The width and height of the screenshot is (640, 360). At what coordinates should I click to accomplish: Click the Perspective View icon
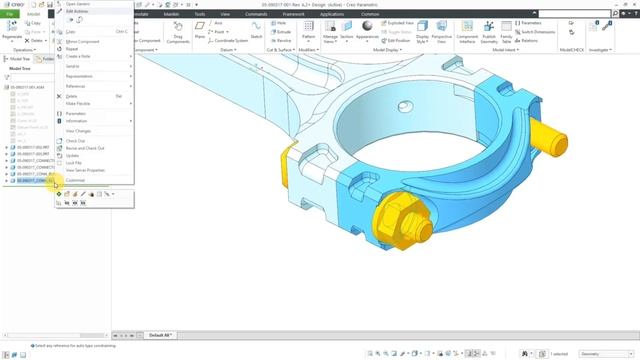point(441,26)
